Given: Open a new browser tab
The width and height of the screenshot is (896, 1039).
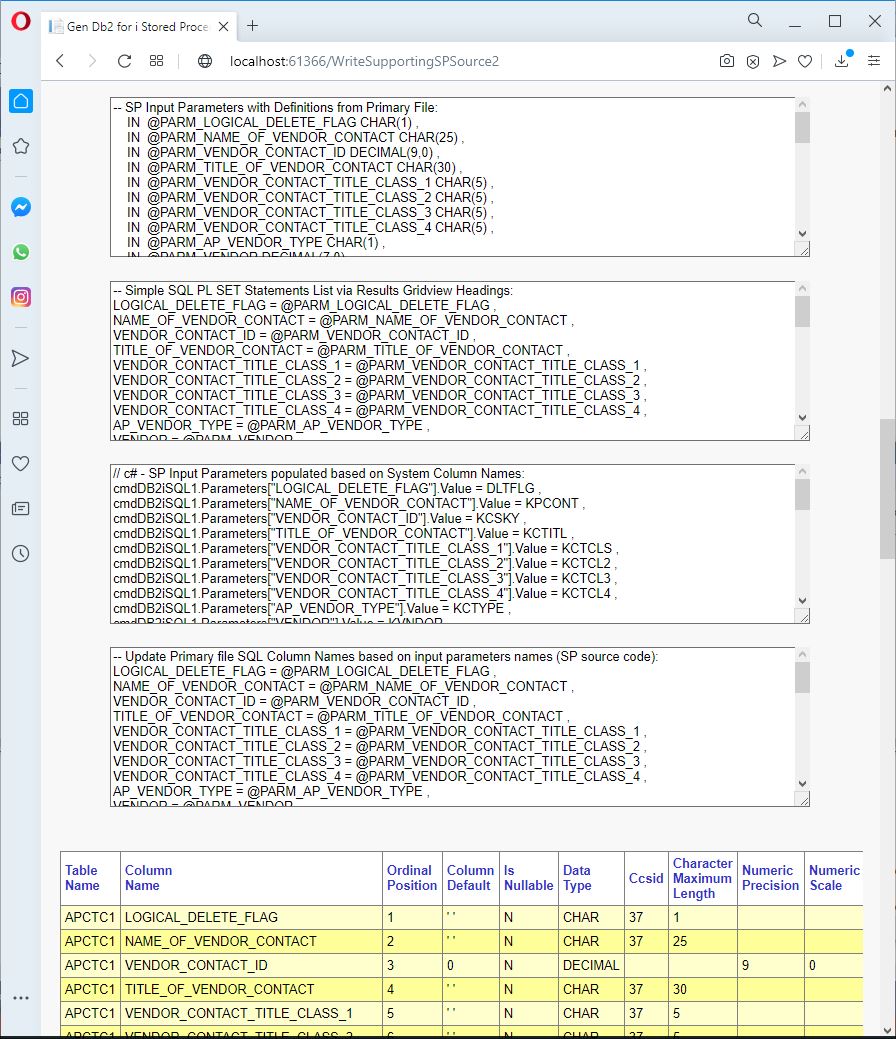Looking at the screenshot, I should [x=252, y=26].
